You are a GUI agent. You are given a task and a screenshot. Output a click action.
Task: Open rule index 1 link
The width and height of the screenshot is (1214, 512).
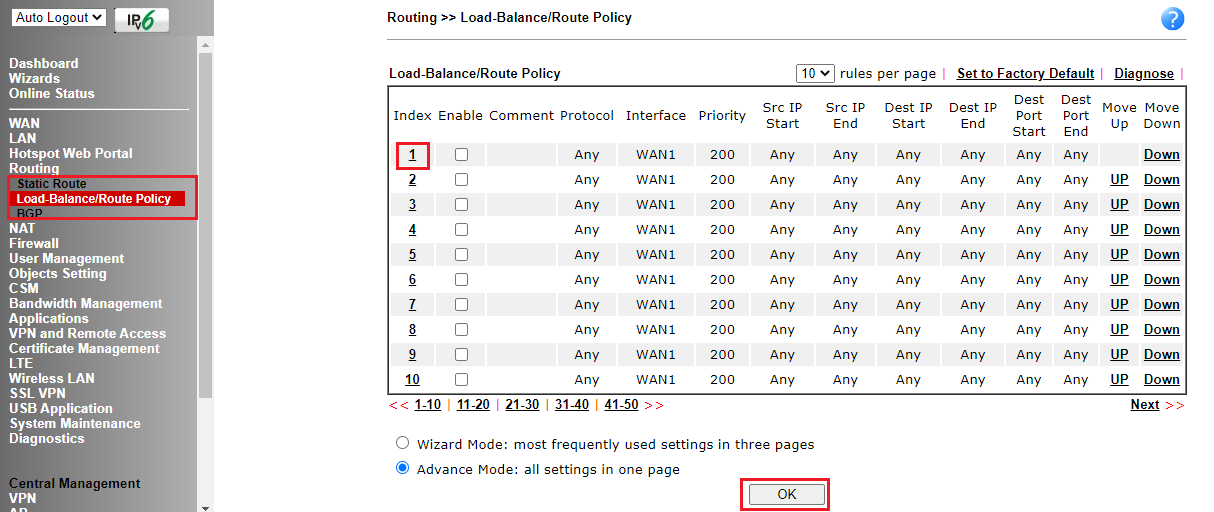[412, 155]
